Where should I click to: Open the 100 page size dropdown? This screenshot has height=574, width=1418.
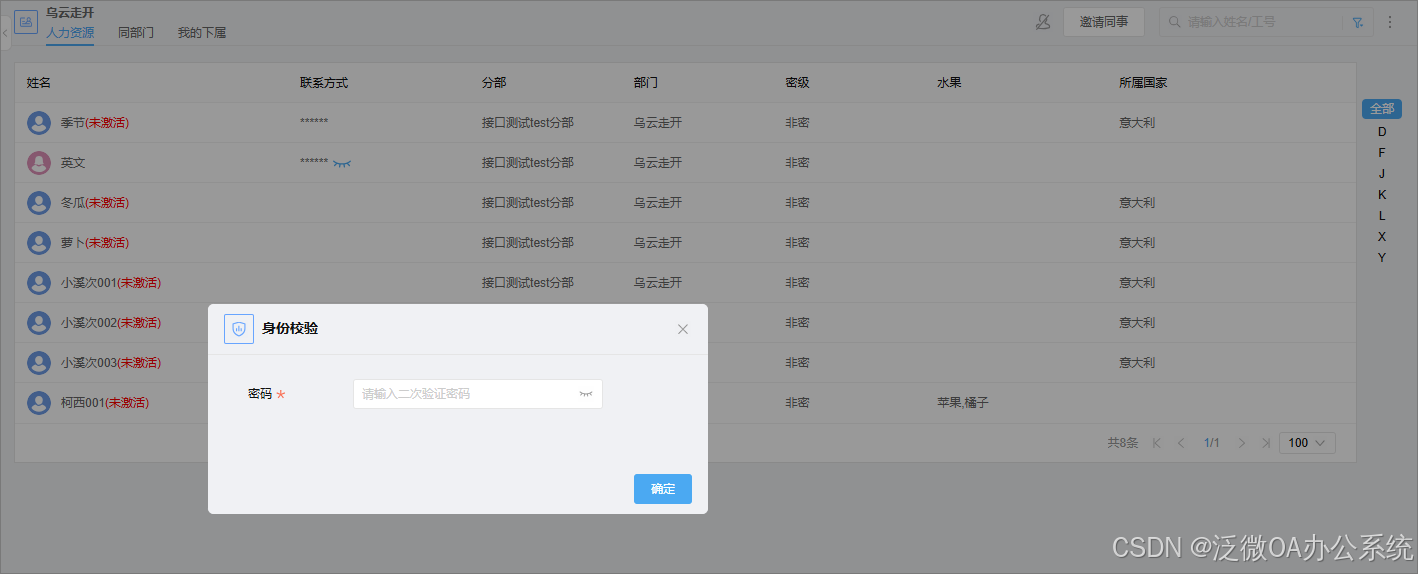1307,442
